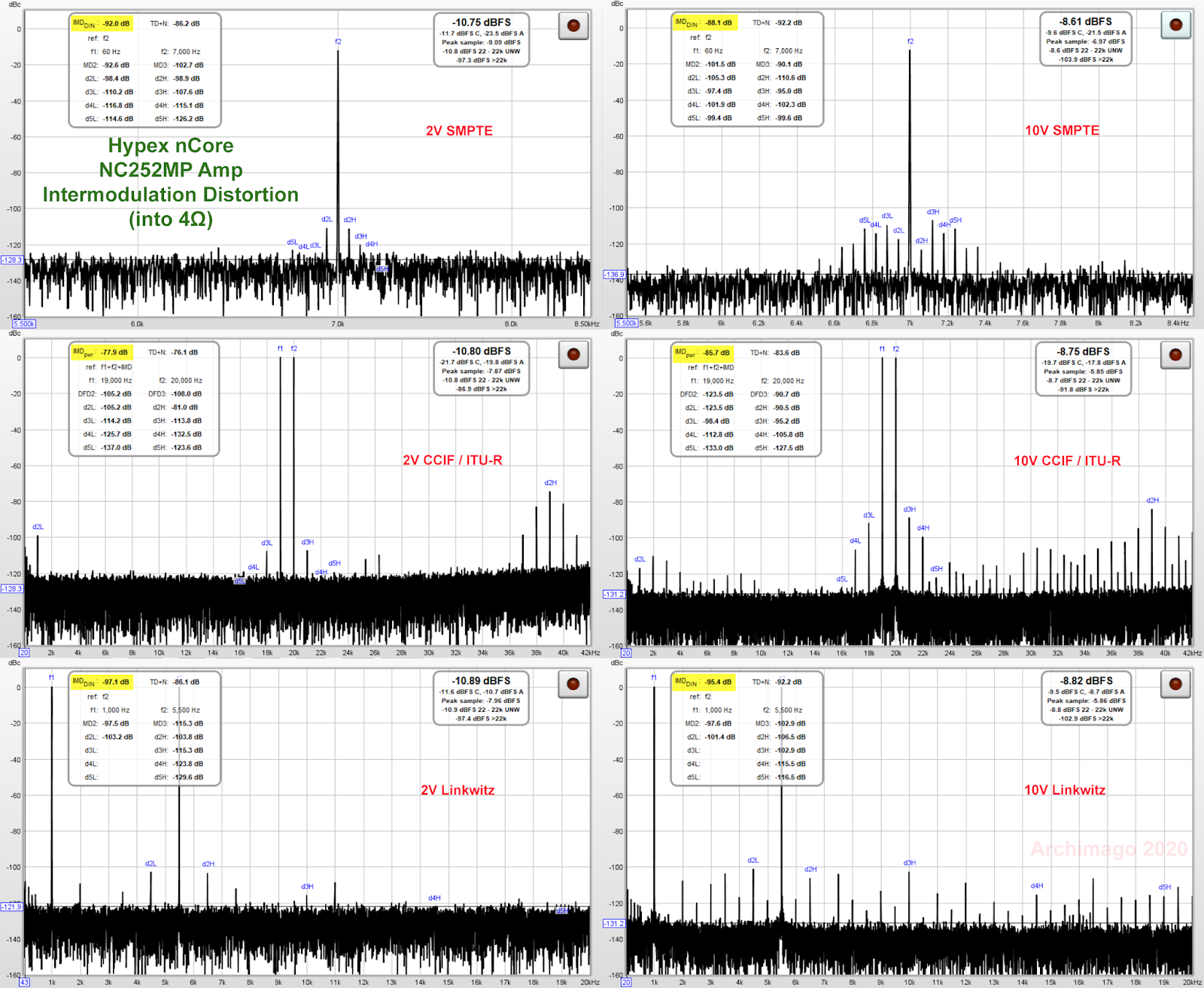
Task: Click the IMD DIN -92.0 dB value in 2V SMPTE
Action: coord(102,23)
